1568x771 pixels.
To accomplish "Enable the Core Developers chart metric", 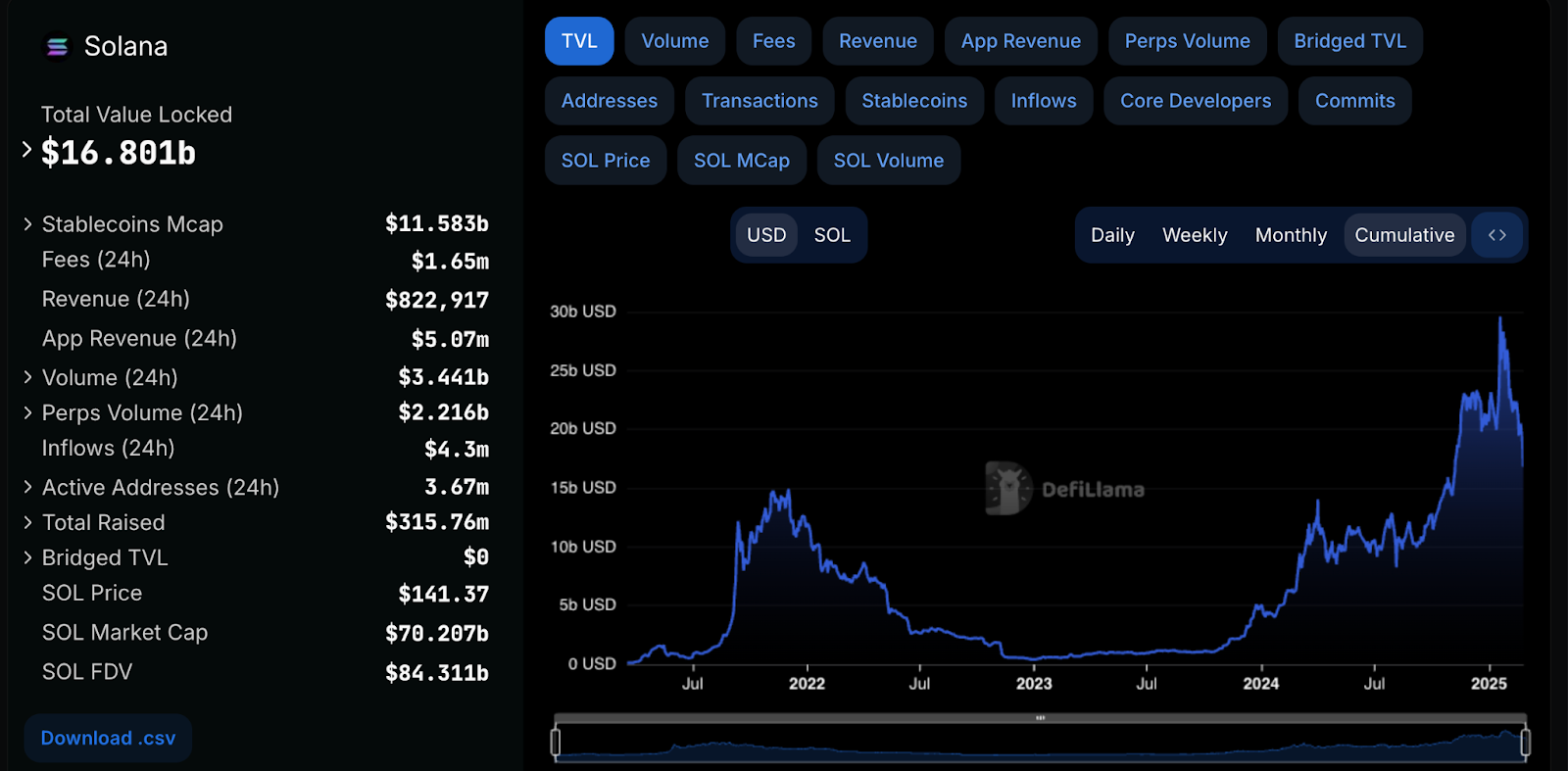I will point(1196,101).
